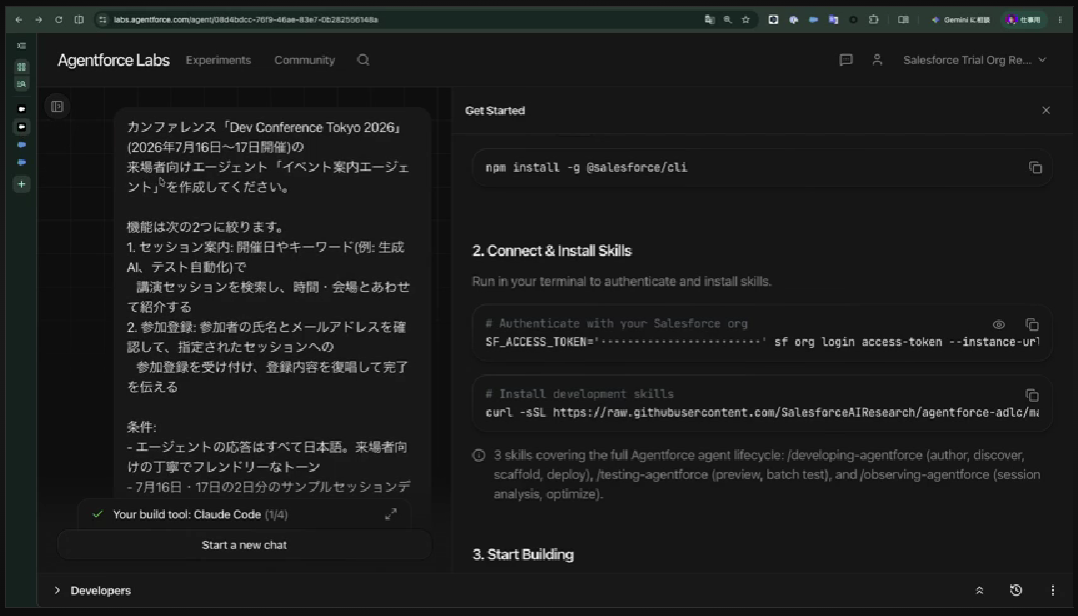Image resolution: width=1078 pixels, height=616 pixels.
Task: Click the search magnifier beside Community
Action: point(363,60)
